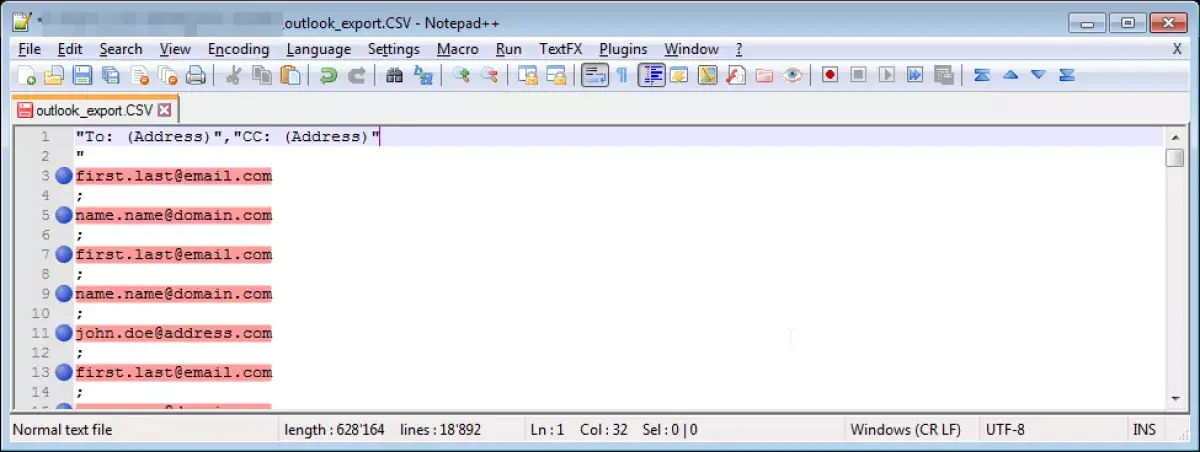Paste from clipboard via toolbar icon
Image resolution: width=1200 pixels, height=452 pixels.
click(290, 75)
